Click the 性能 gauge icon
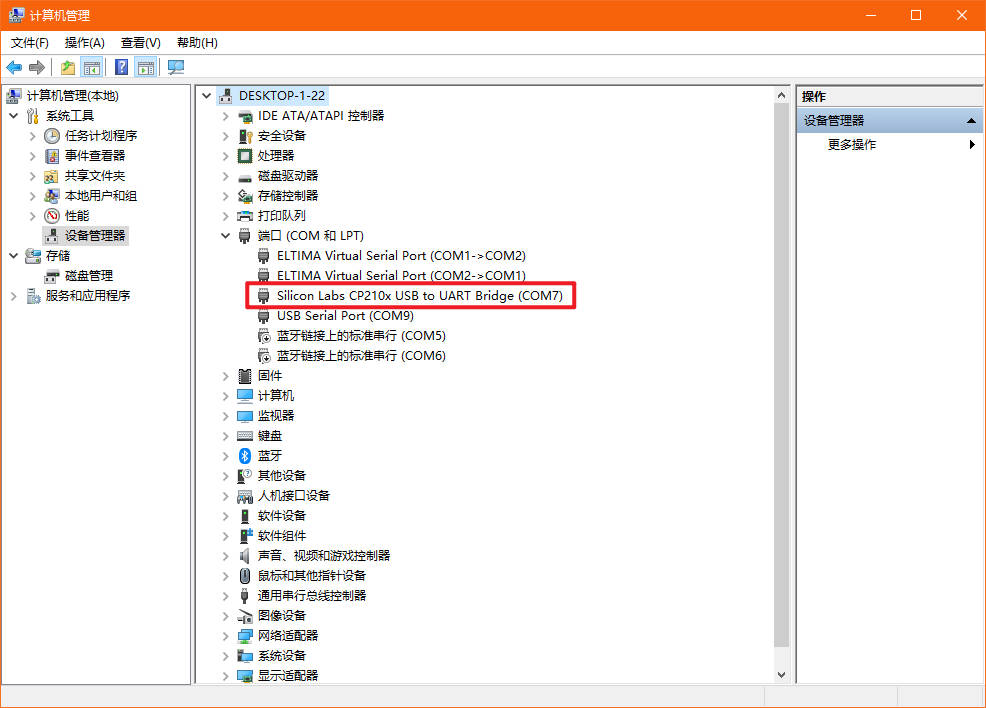Viewport: 986px width, 708px height. click(x=52, y=215)
